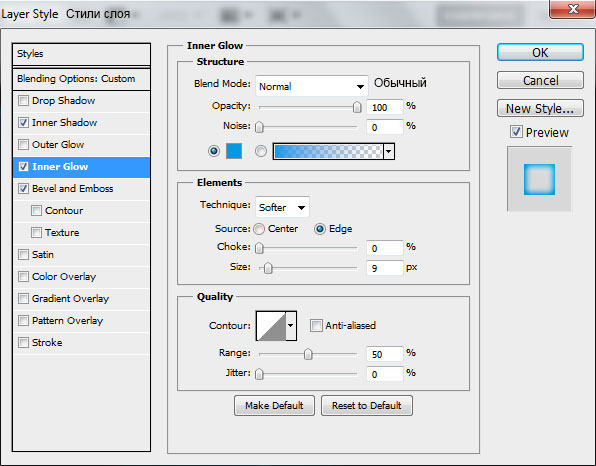
Task: Click the blue glow color swatch
Action: [234, 151]
